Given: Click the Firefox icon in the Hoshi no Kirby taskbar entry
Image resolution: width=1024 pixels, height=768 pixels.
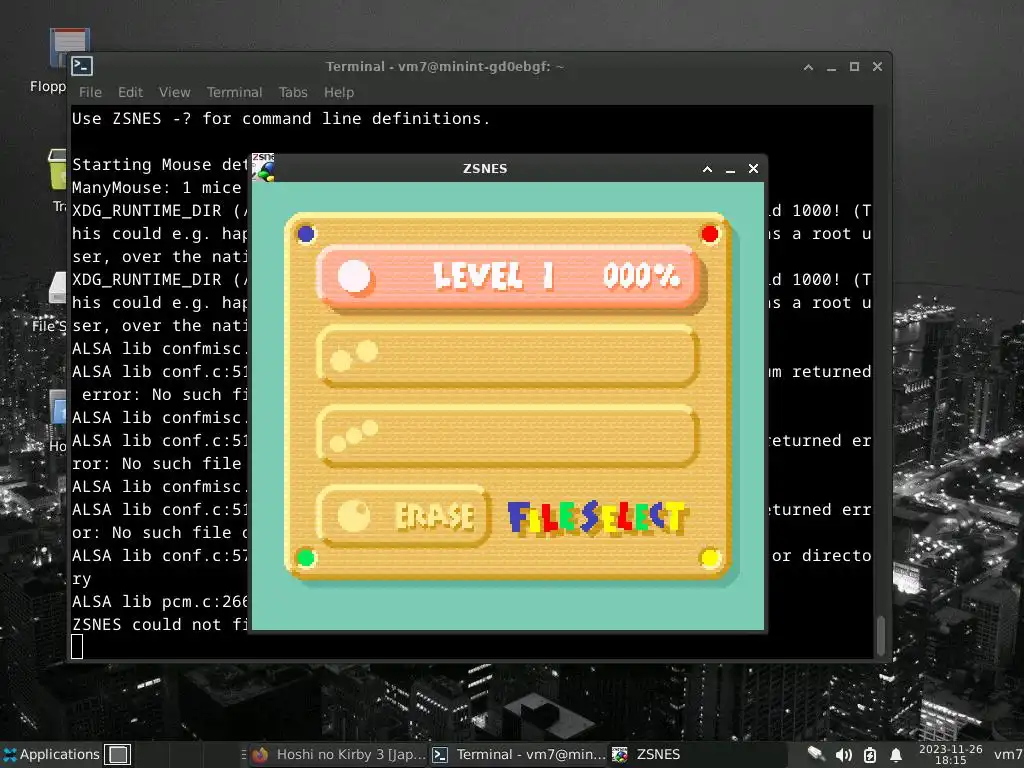Looking at the screenshot, I should click(261, 754).
